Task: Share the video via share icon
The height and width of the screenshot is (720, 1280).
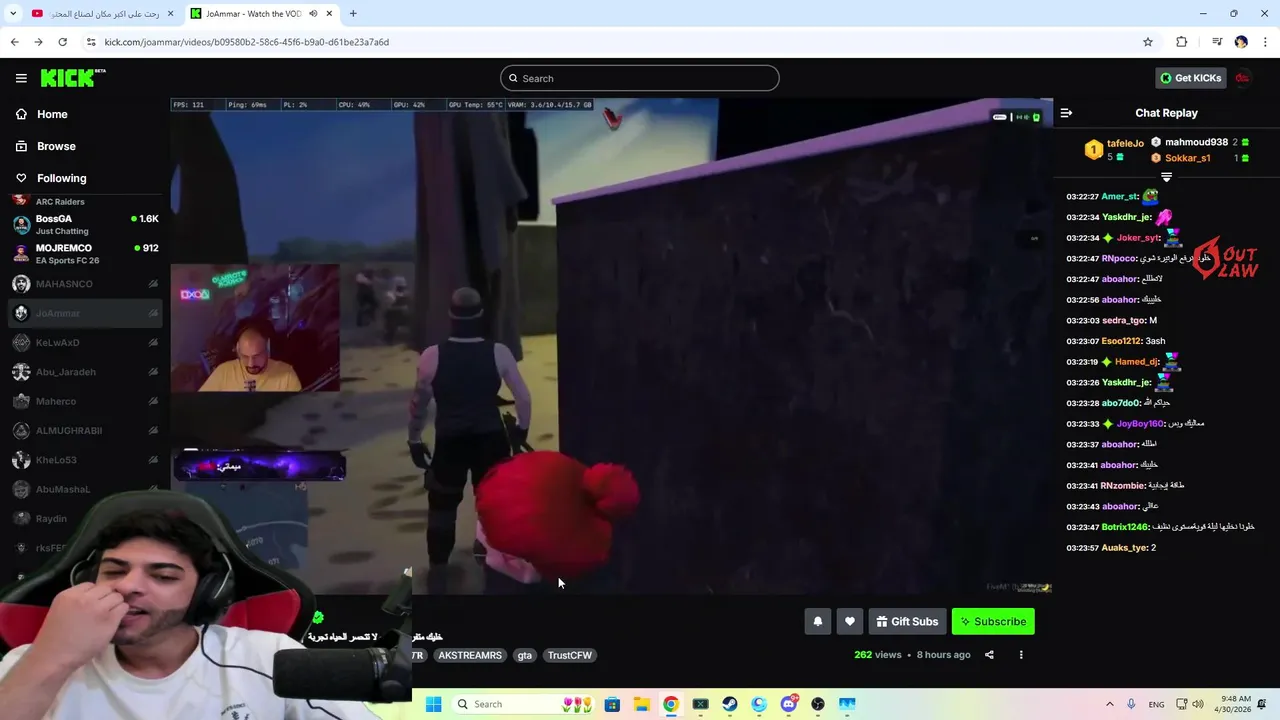Action: [x=989, y=655]
